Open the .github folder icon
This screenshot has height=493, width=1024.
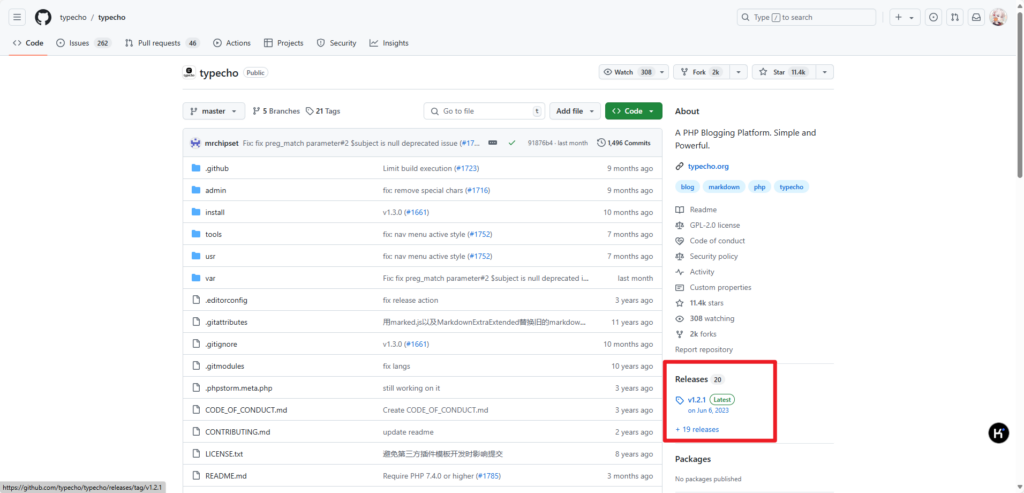[195, 168]
